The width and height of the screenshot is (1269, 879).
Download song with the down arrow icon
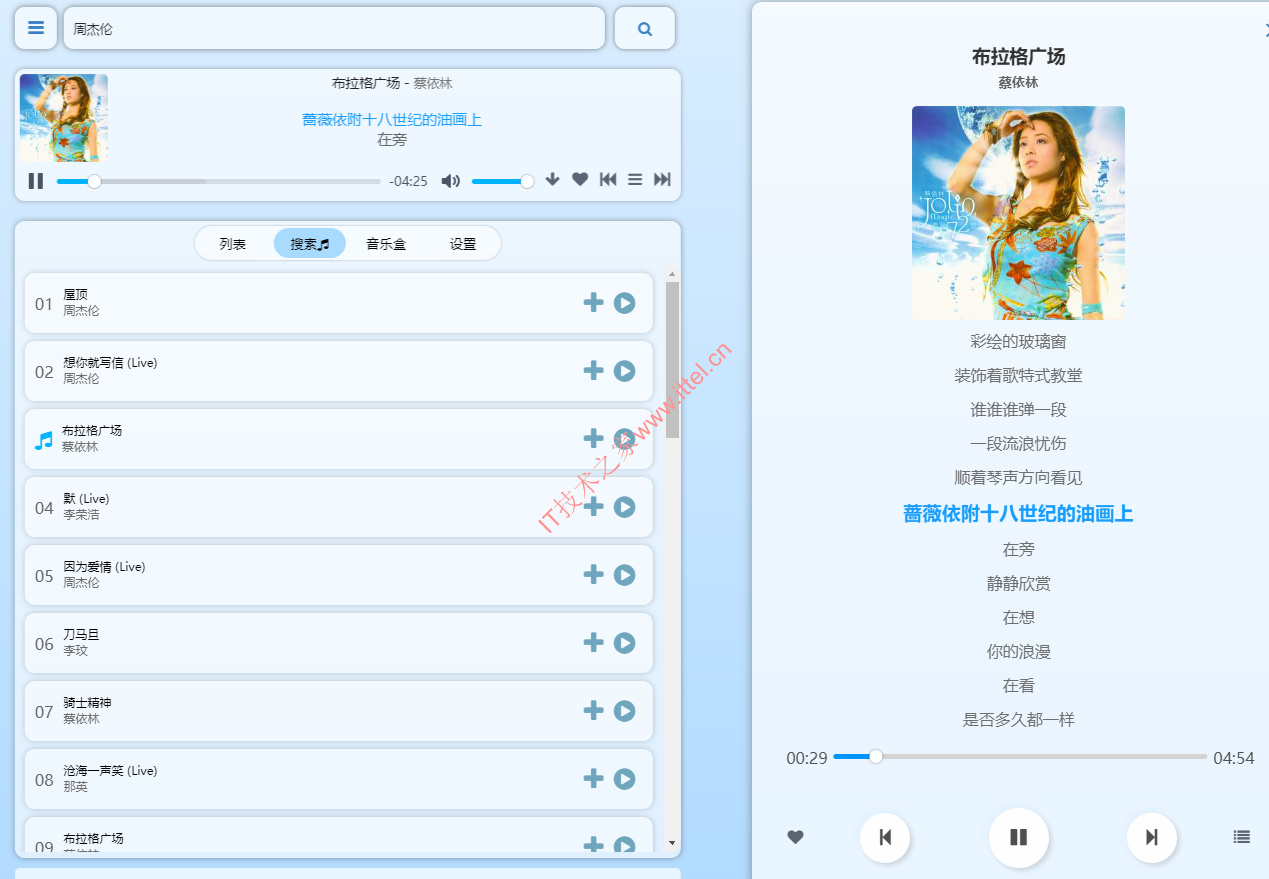552,180
